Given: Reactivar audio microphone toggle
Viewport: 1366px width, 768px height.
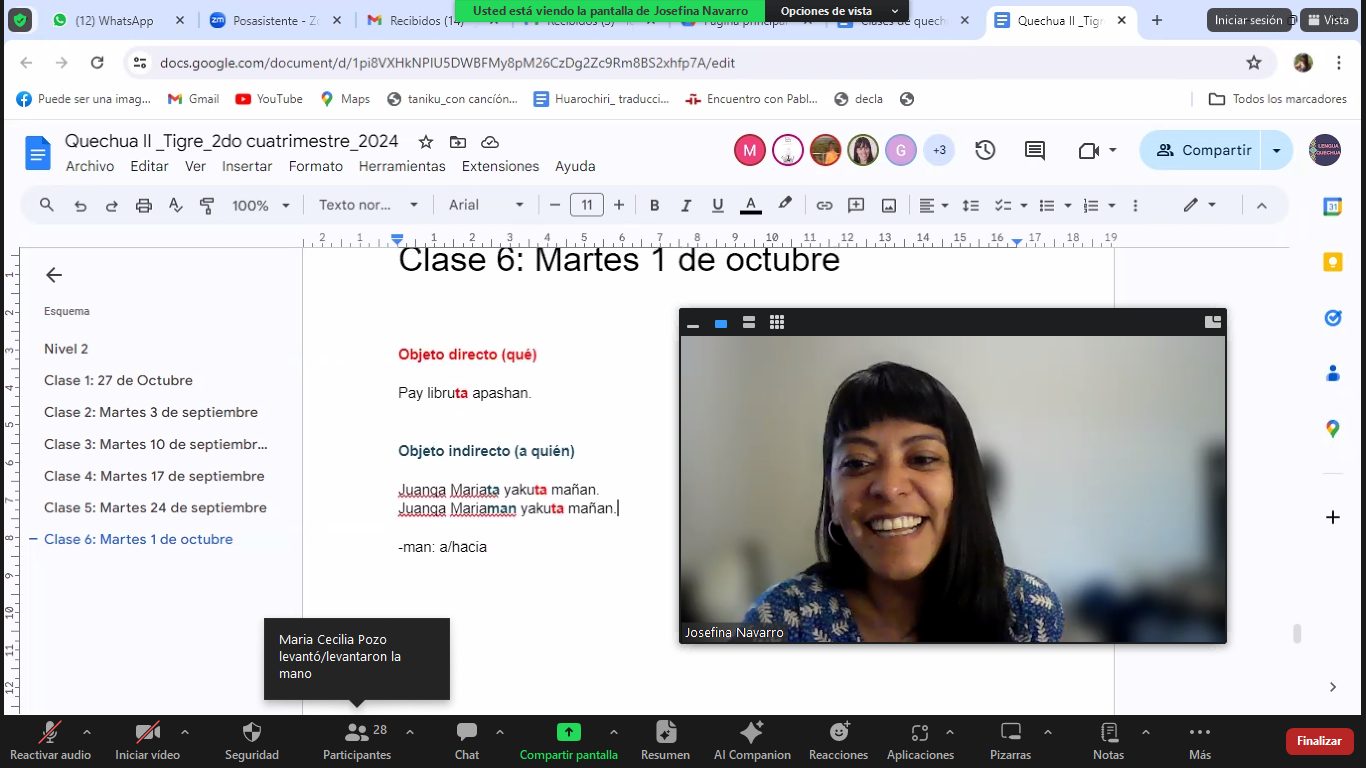Looking at the screenshot, I should coord(50,741).
